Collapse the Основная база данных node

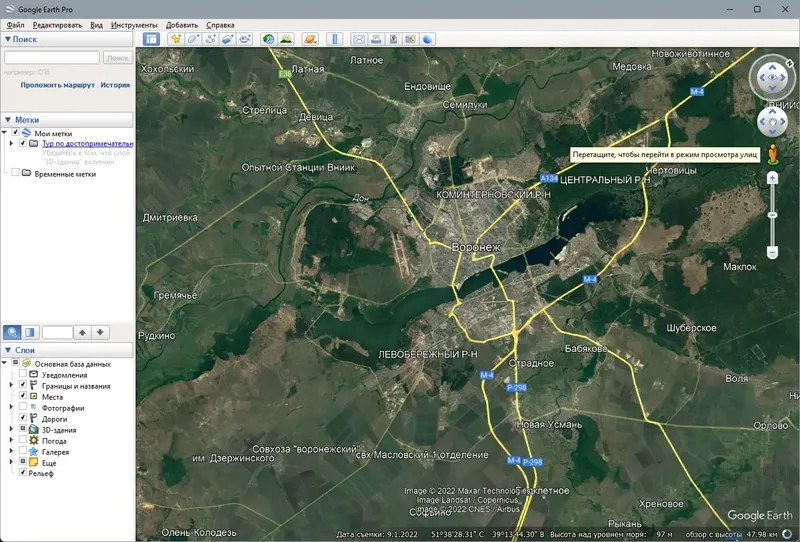point(5,363)
